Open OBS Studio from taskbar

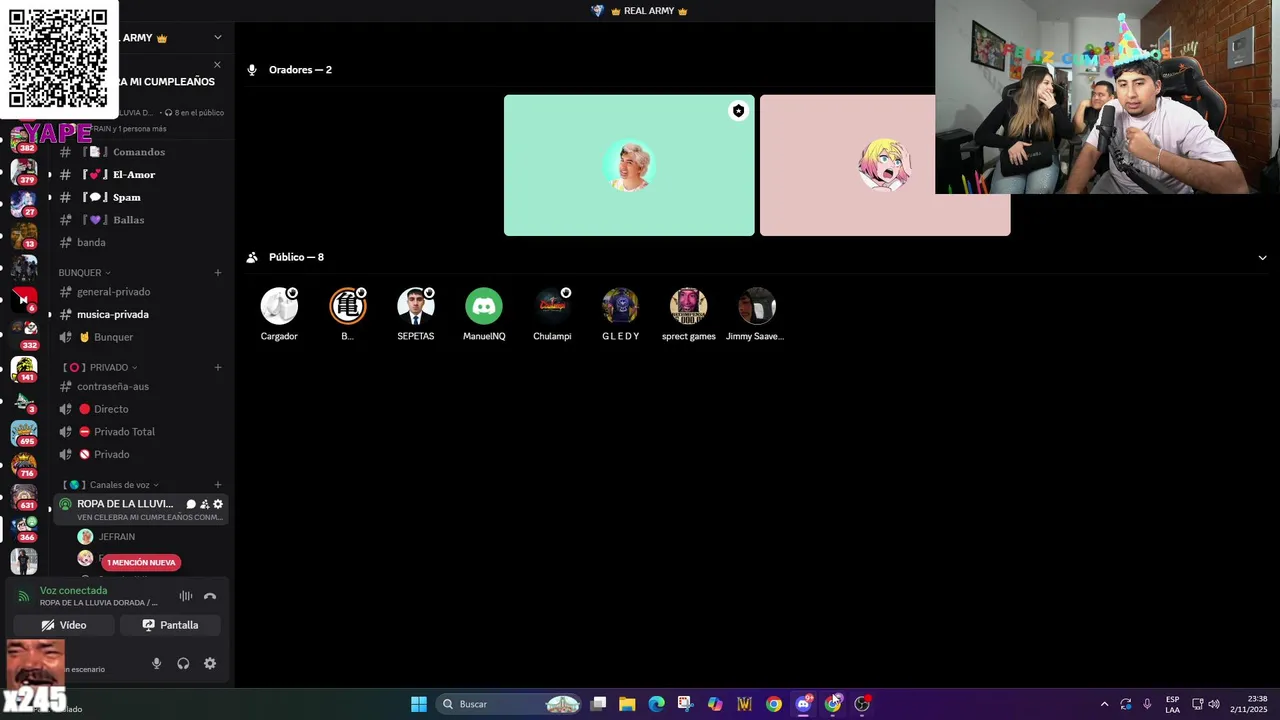tap(862, 704)
